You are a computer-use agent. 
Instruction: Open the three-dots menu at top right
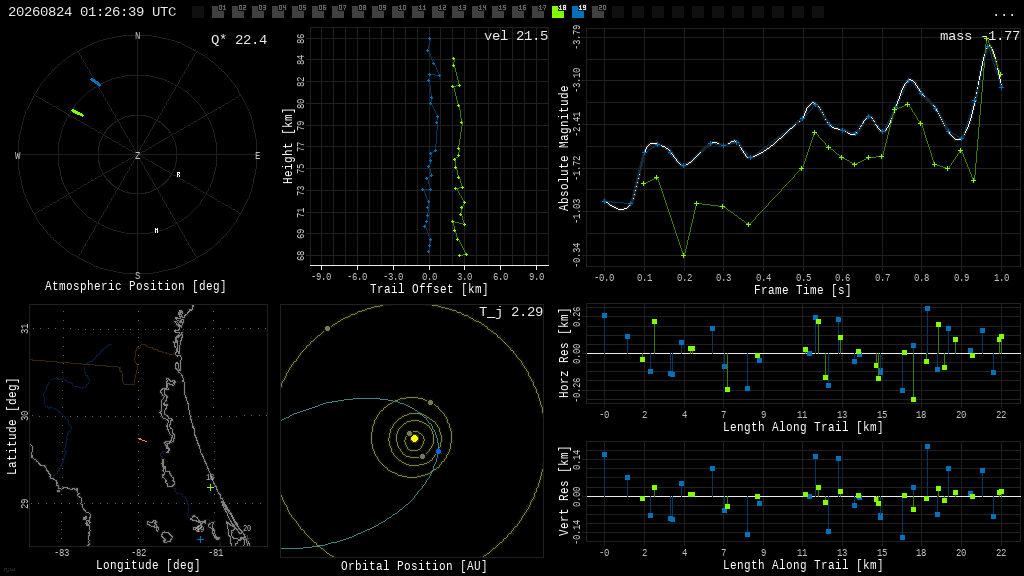[1003, 14]
